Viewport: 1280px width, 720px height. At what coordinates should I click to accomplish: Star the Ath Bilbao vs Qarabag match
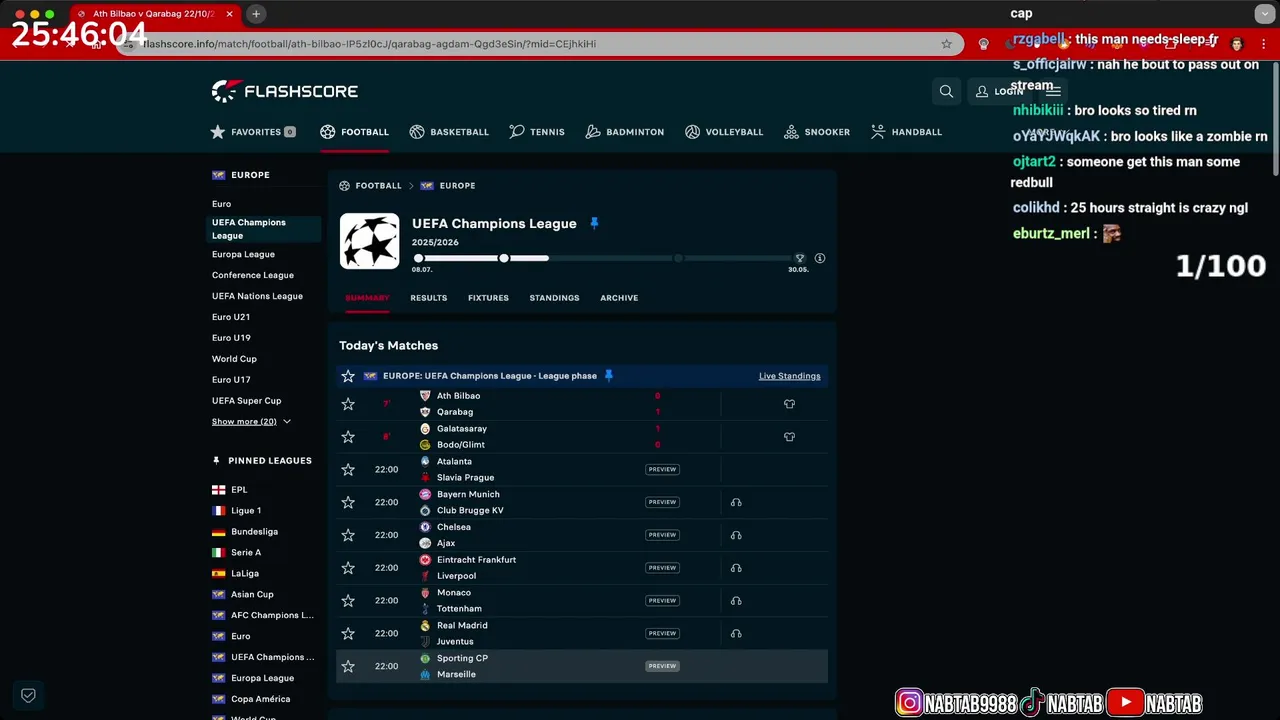tap(348, 404)
